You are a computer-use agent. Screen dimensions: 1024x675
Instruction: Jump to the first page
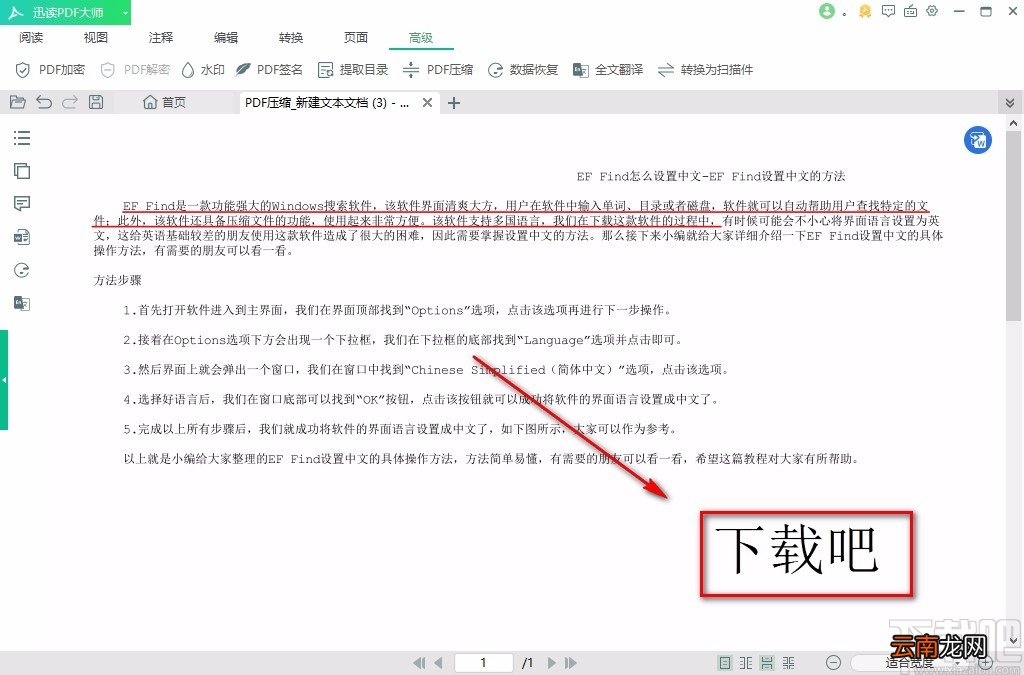pyautogui.click(x=419, y=663)
